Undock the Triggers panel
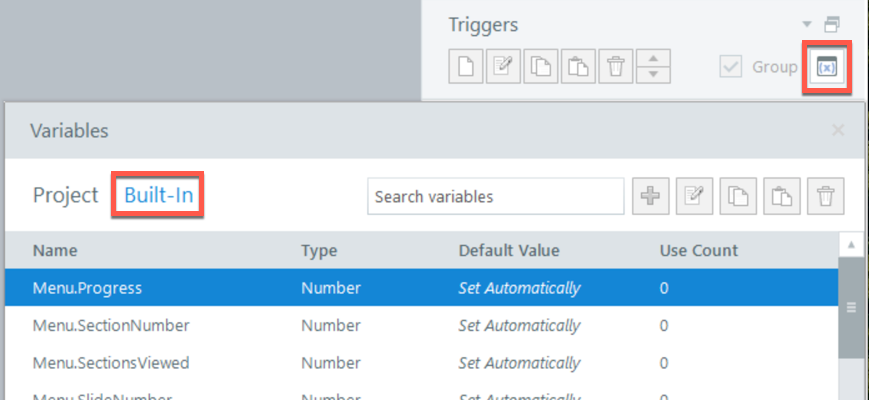Image resolution: width=869 pixels, height=400 pixels. [x=831, y=25]
